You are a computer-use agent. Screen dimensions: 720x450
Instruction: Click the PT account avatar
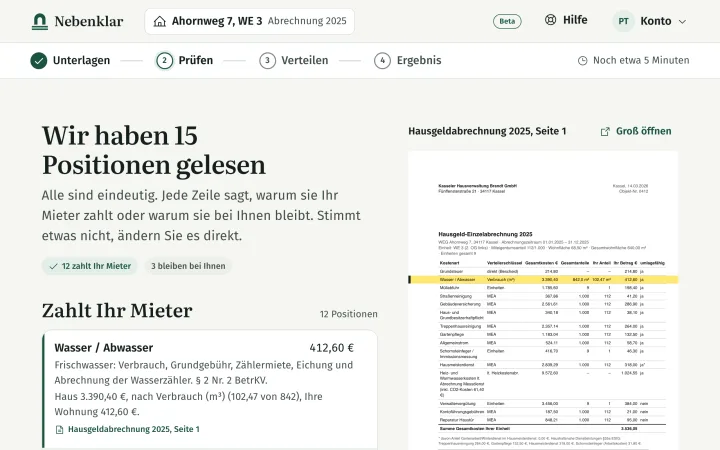623,21
